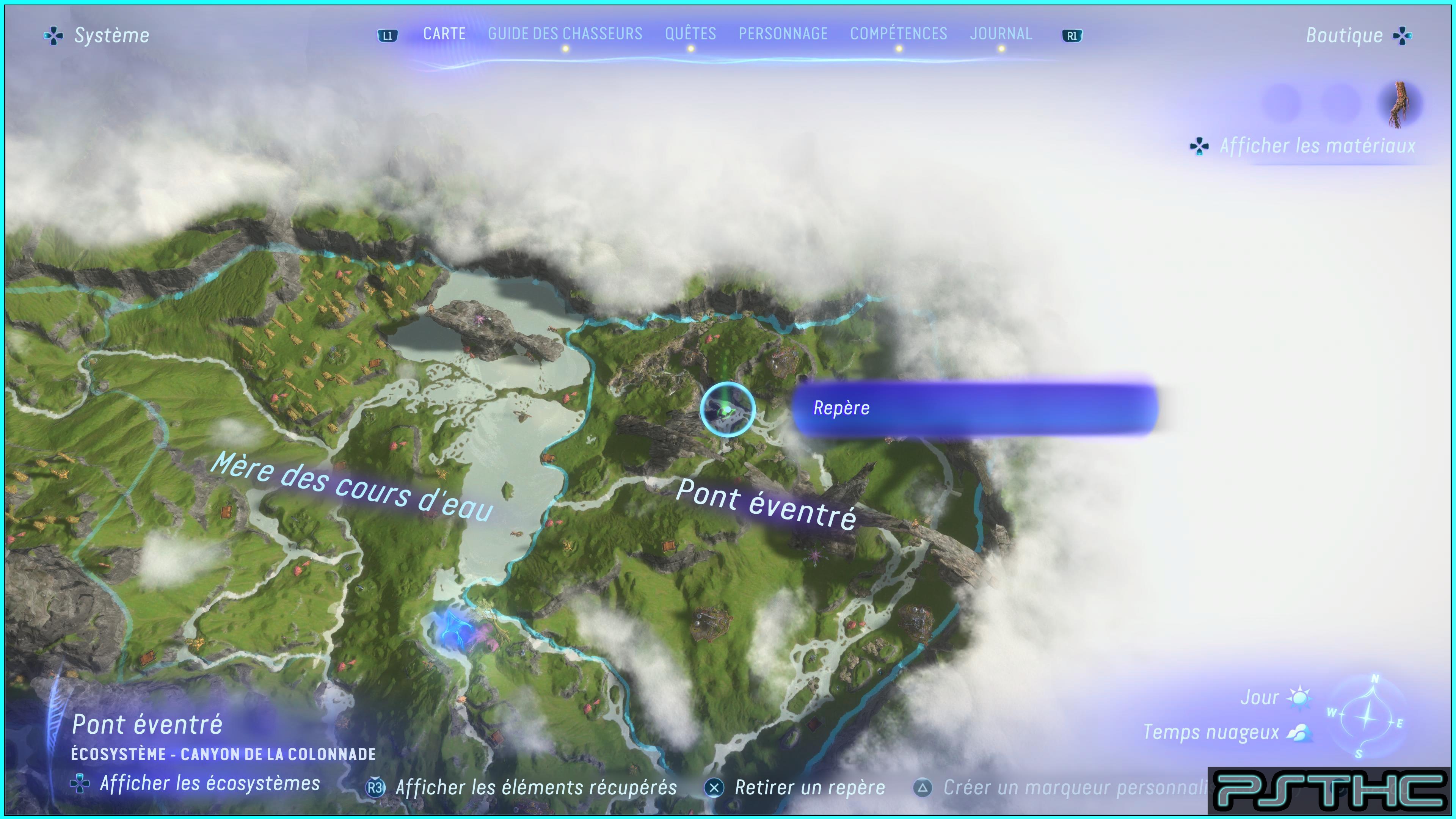Click ÉCOSYSTÈME - CANYON DE LA COLONNADE text

223,755
